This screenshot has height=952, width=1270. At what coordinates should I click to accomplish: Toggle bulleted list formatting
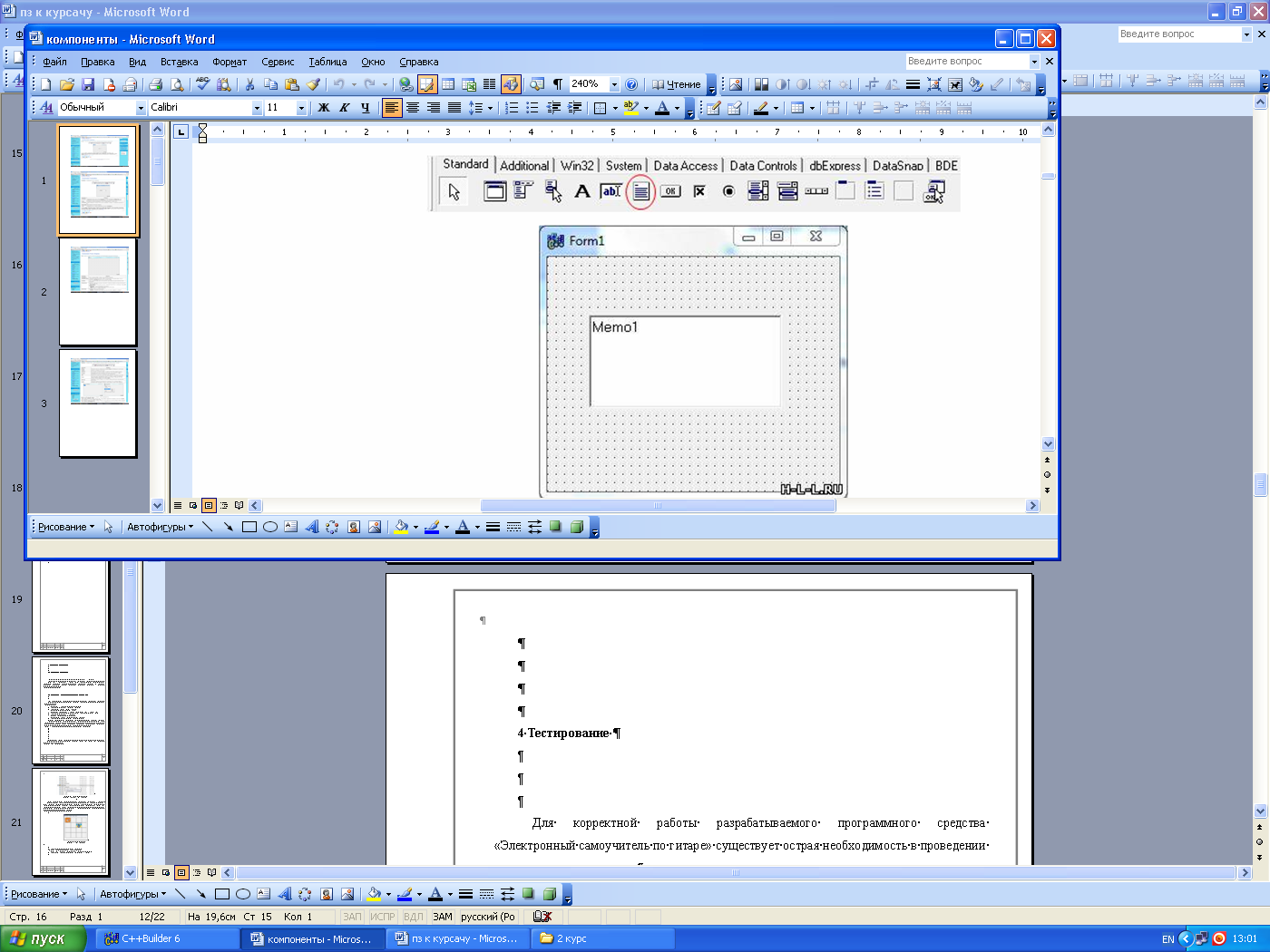click(532, 108)
